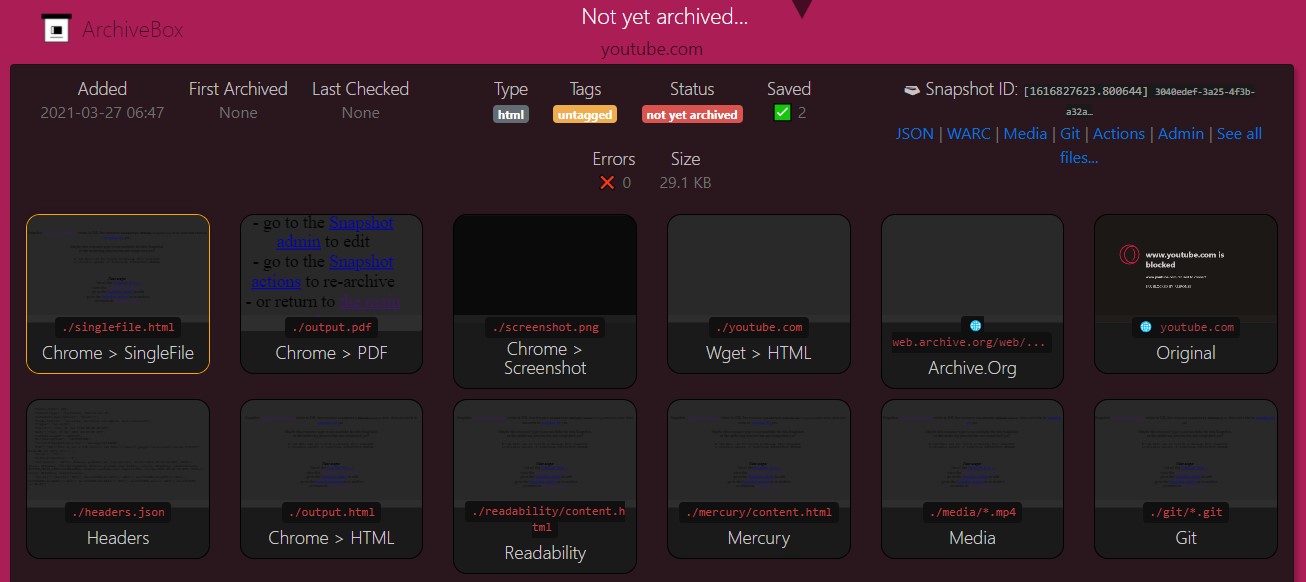Click the 'Not yet archived...' page title

click(x=665, y=17)
